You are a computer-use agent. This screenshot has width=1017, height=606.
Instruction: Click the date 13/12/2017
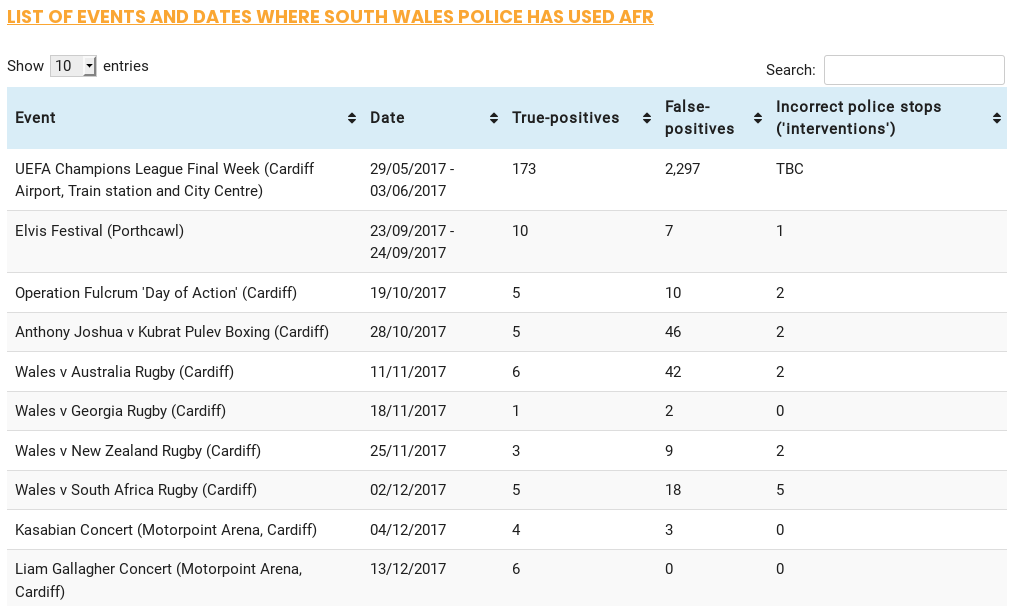pos(408,569)
